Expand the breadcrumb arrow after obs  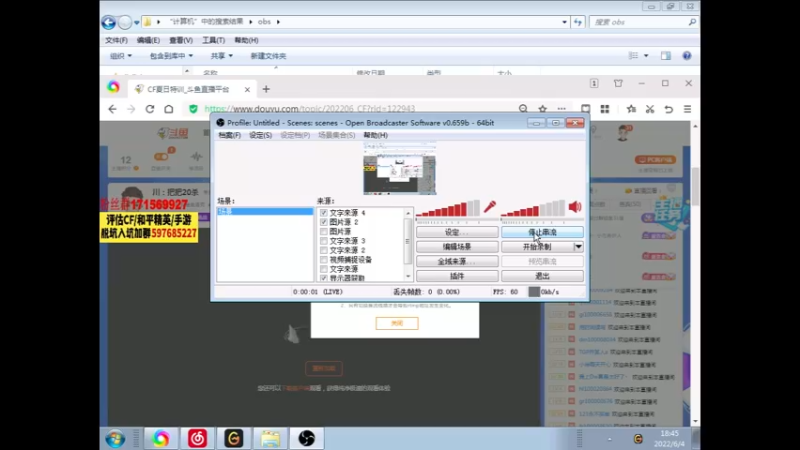278,22
